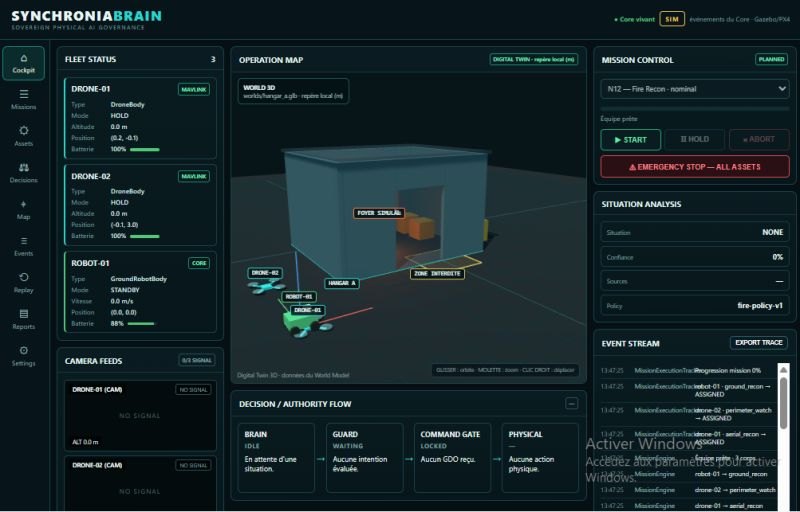800x512 pixels.
Task: Click the Progression mission 0% event
Action: [687, 371]
